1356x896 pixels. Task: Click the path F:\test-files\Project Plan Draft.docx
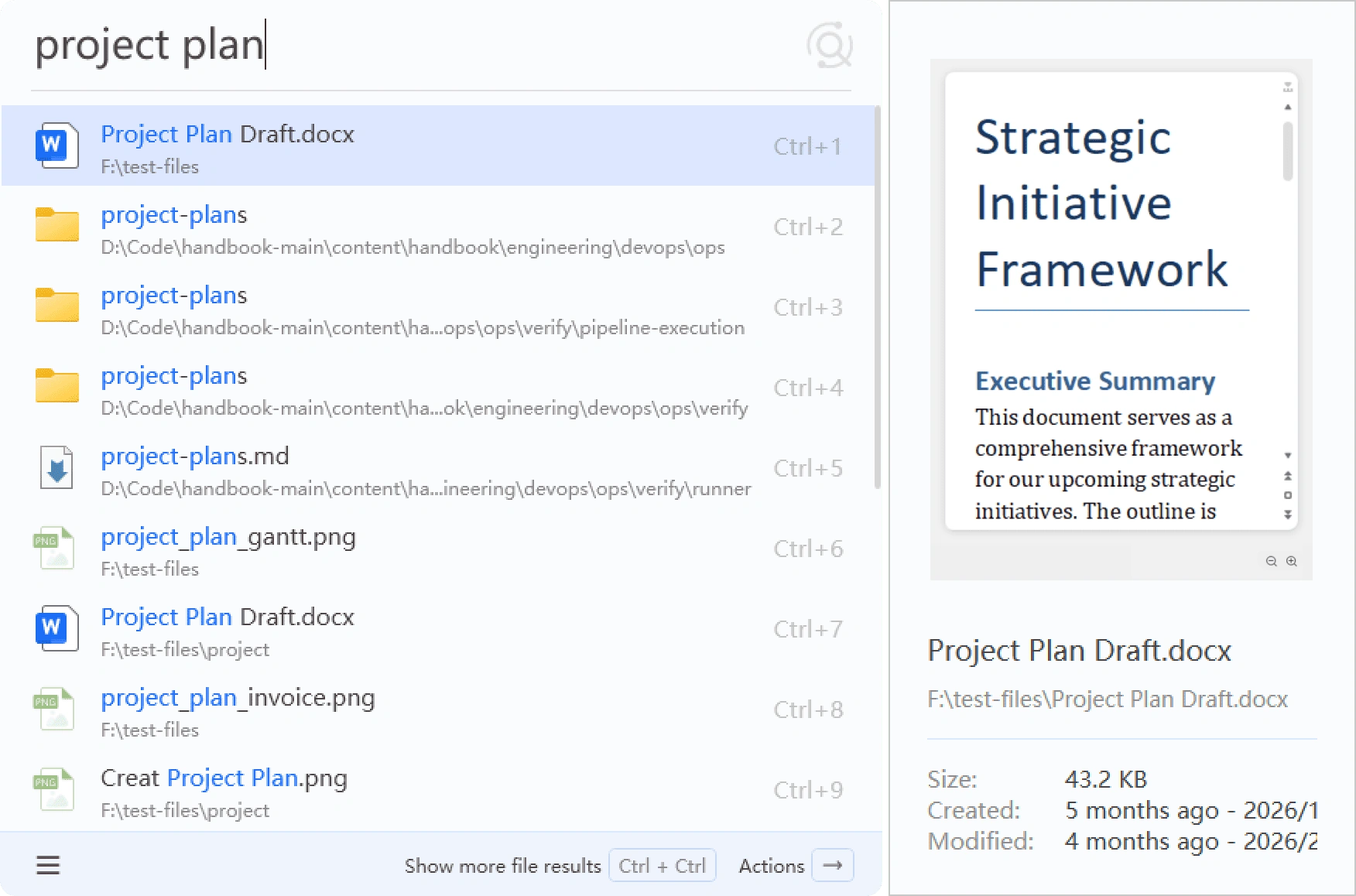pos(1108,699)
